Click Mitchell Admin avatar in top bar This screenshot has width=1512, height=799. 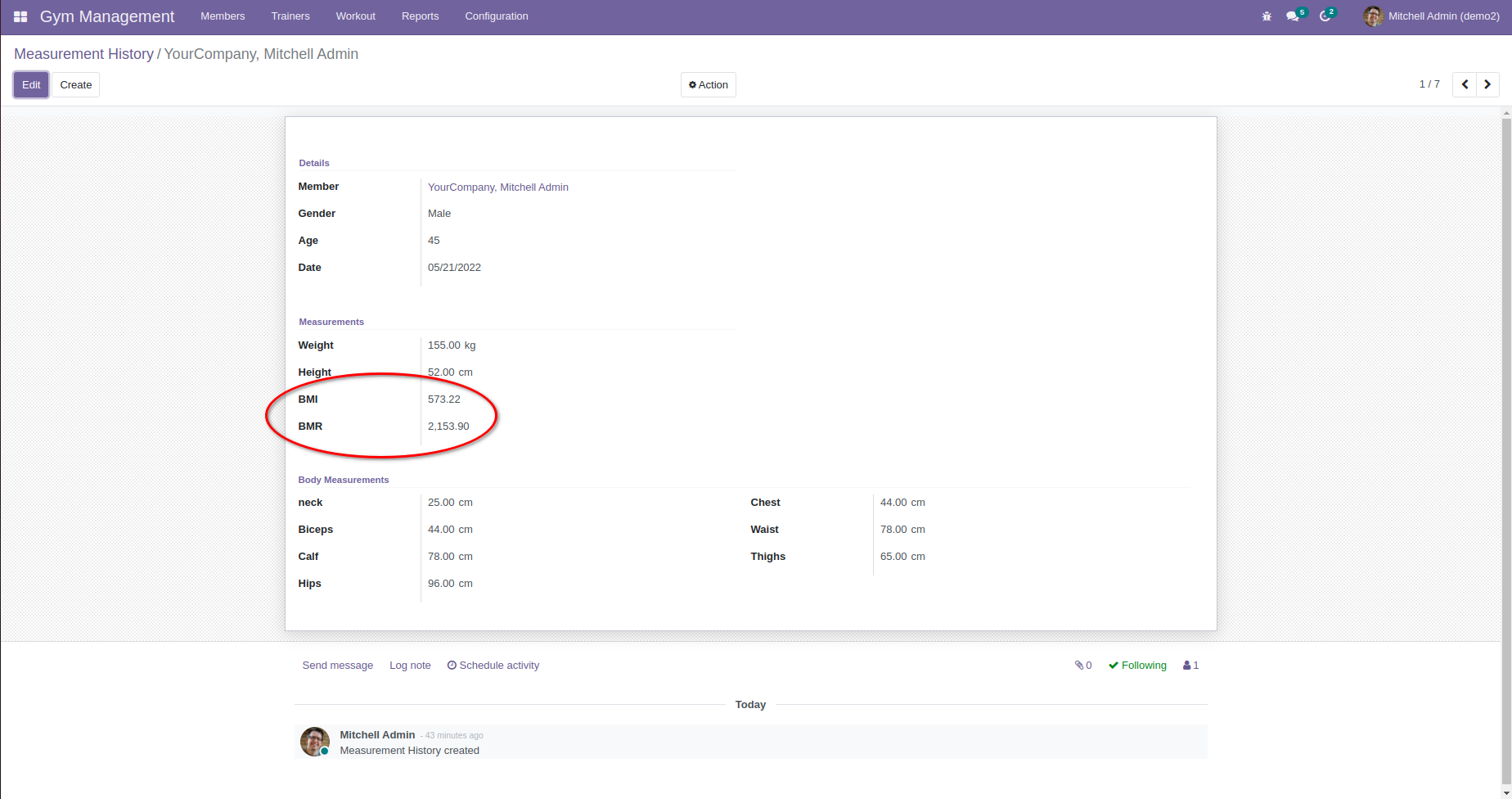[x=1373, y=16]
